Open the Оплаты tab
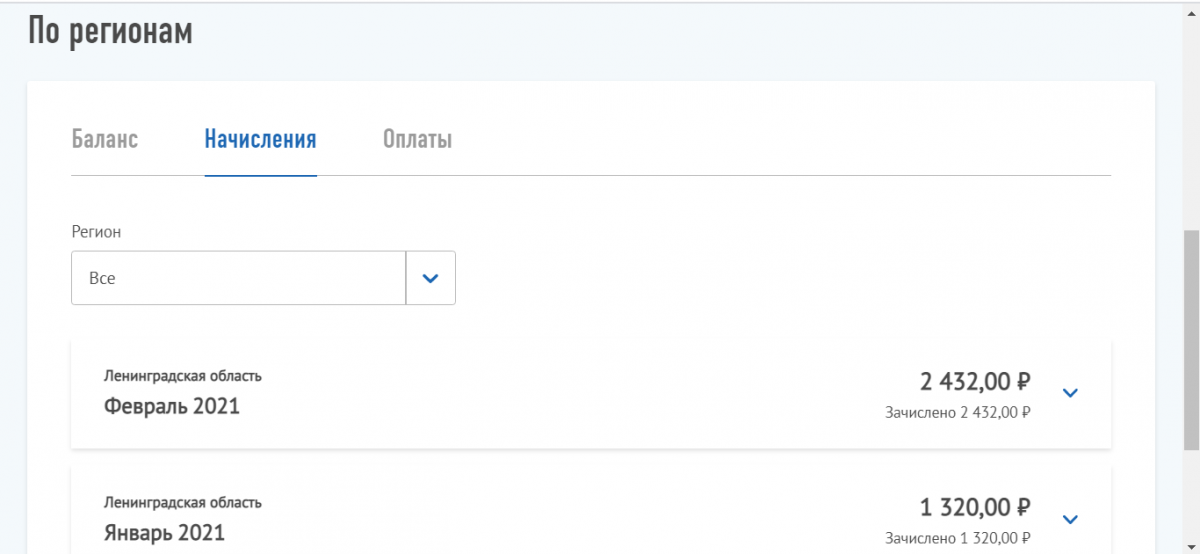1200x554 pixels. 417,139
